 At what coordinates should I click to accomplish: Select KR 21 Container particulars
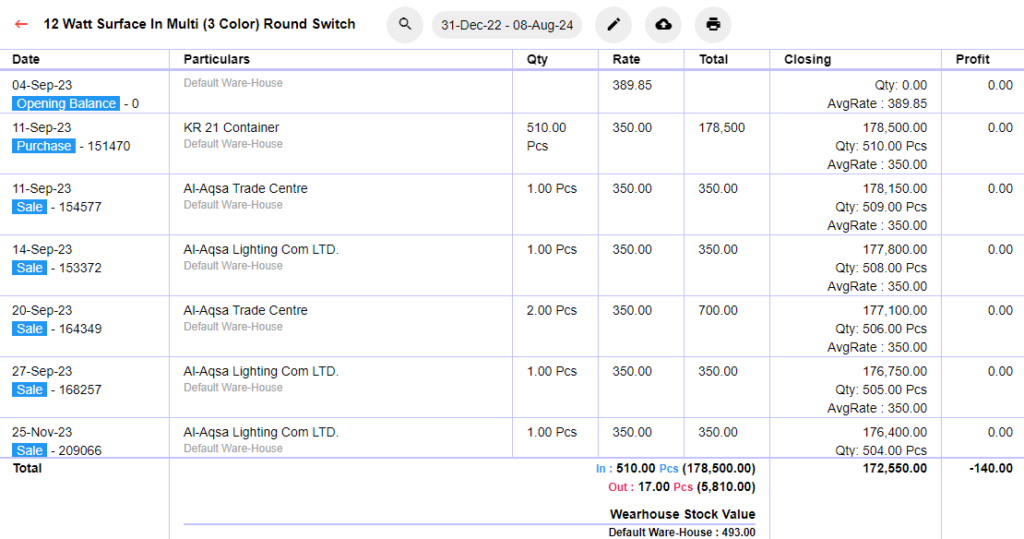coord(231,127)
